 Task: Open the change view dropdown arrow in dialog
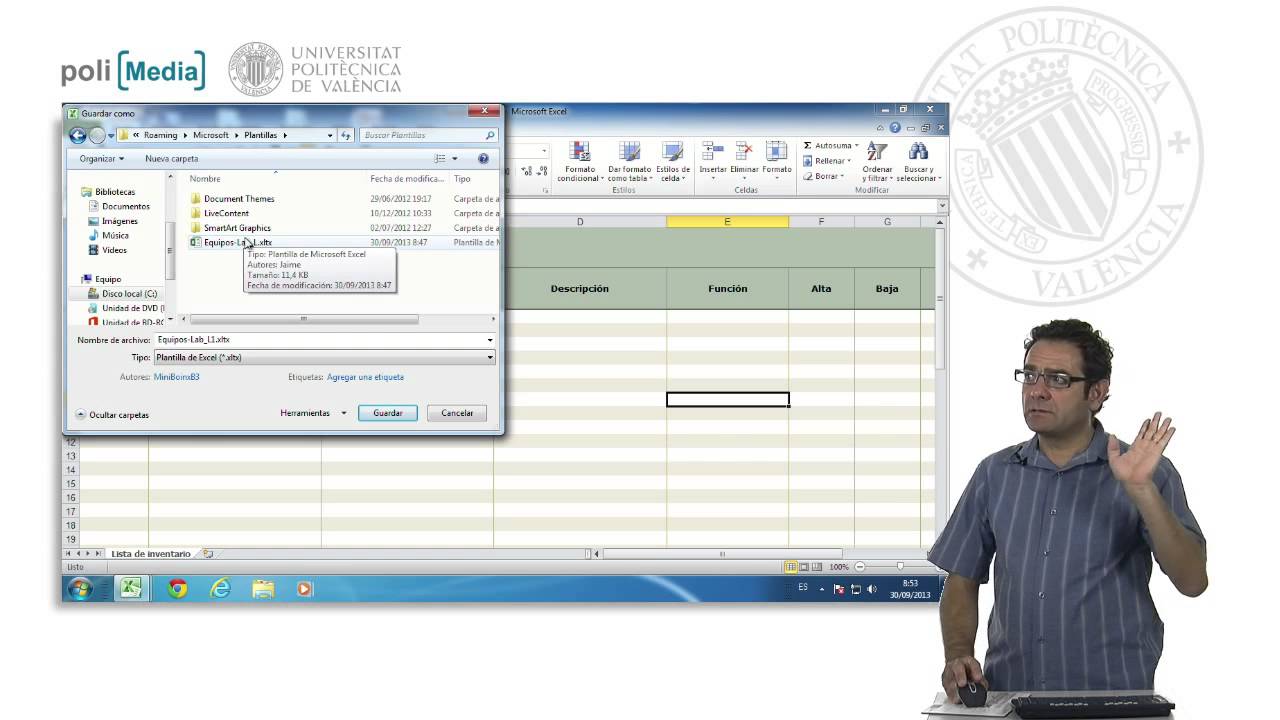point(455,159)
